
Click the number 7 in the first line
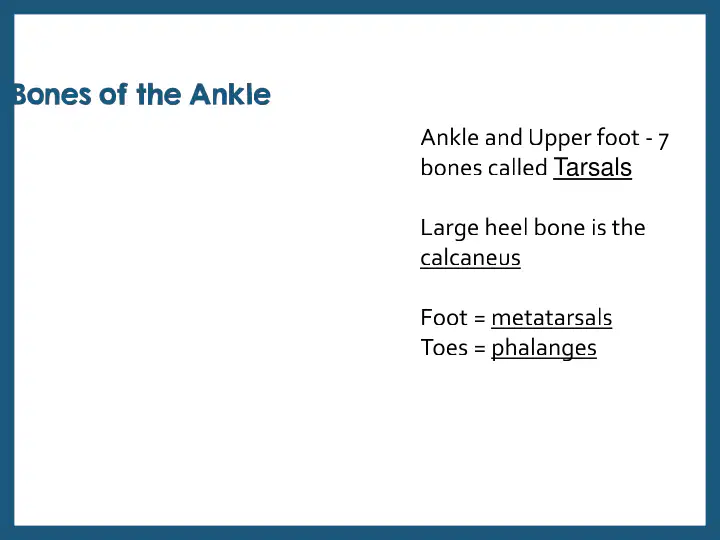(663, 141)
